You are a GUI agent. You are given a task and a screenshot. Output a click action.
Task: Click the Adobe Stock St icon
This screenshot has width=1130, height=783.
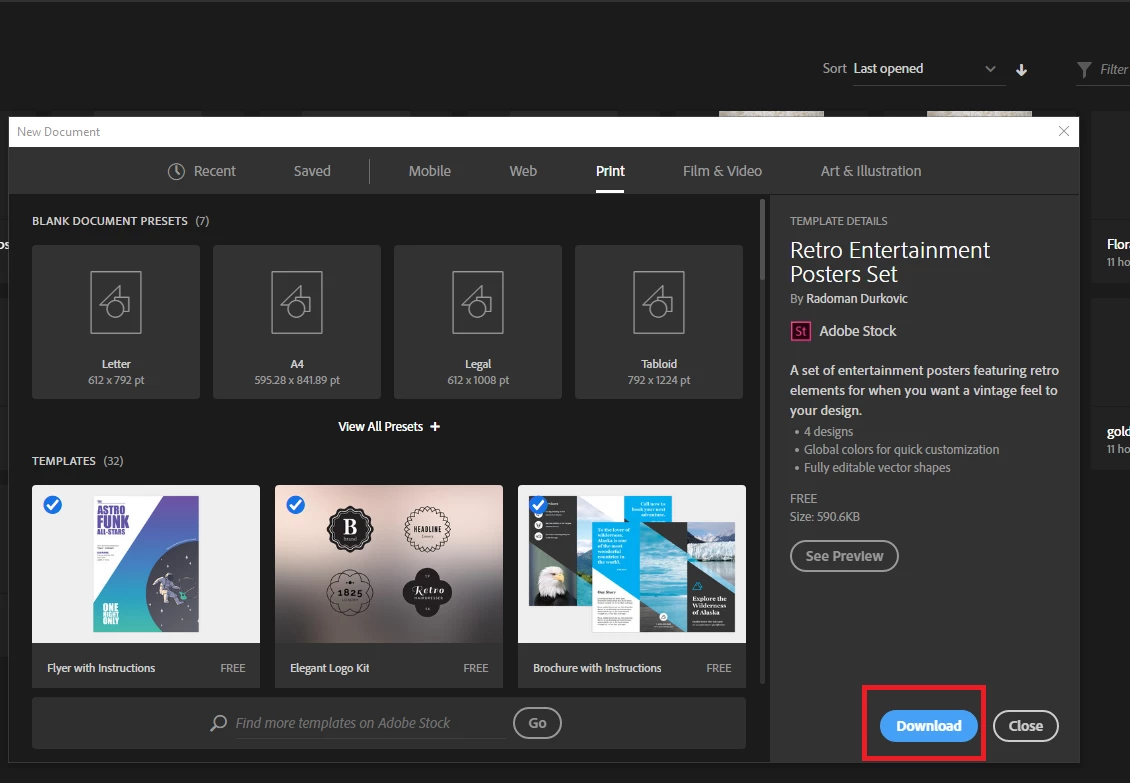click(801, 331)
